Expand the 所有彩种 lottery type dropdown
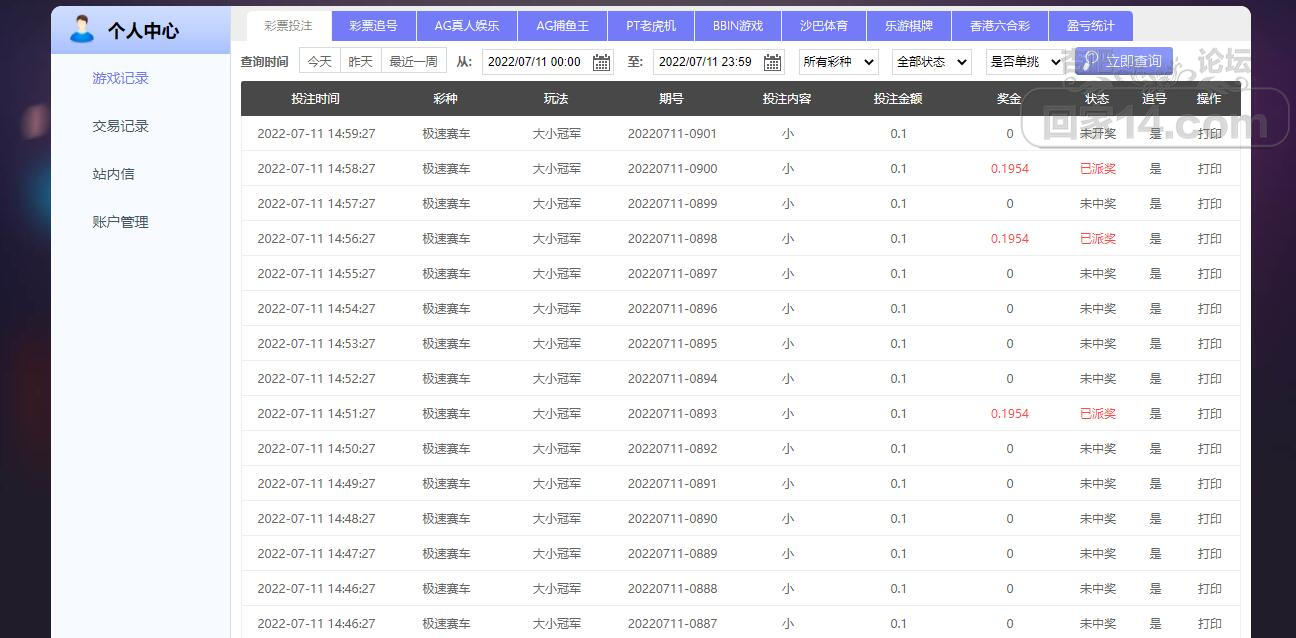Viewport: 1296px width, 638px height. pyautogui.click(x=839, y=62)
